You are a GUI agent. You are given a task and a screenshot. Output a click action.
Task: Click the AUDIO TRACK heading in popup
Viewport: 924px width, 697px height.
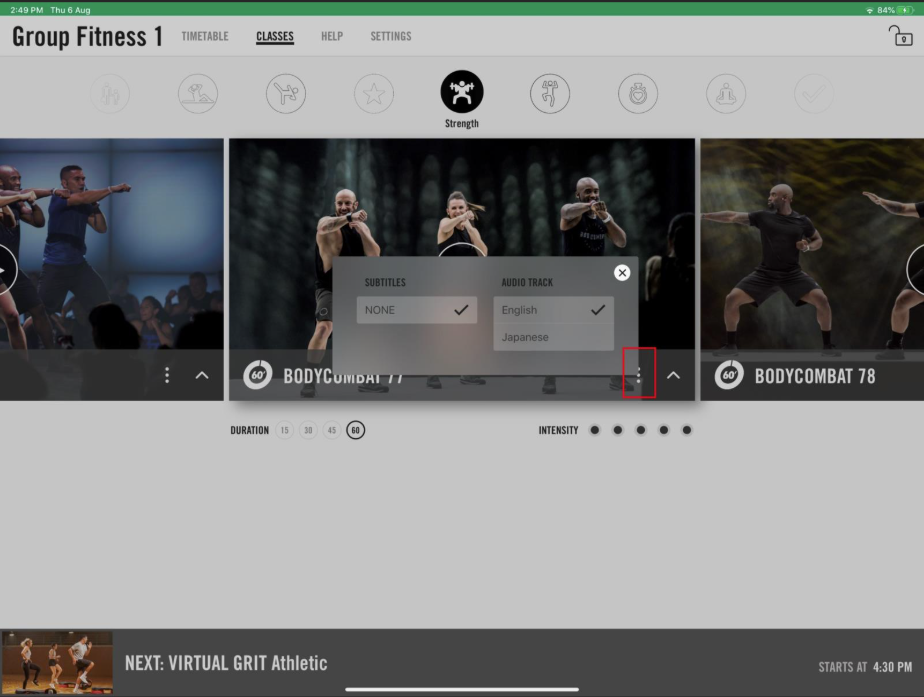click(x=527, y=283)
